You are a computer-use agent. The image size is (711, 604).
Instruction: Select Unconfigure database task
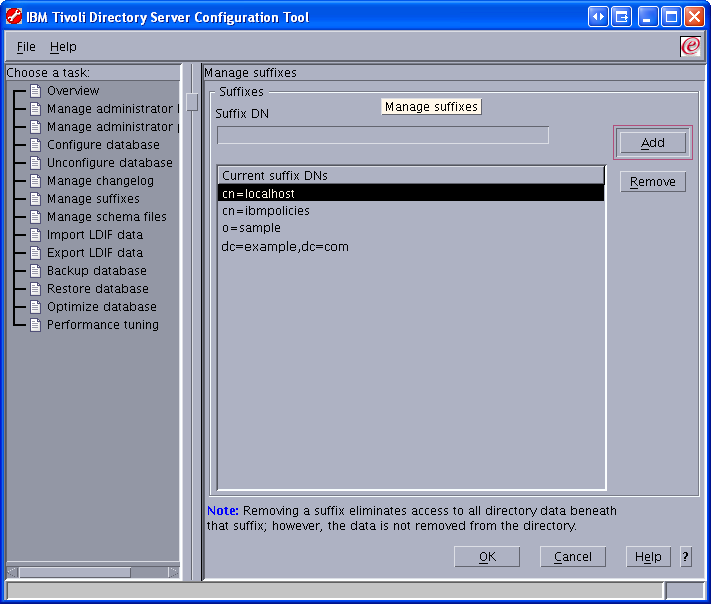[x=110, y=163]
